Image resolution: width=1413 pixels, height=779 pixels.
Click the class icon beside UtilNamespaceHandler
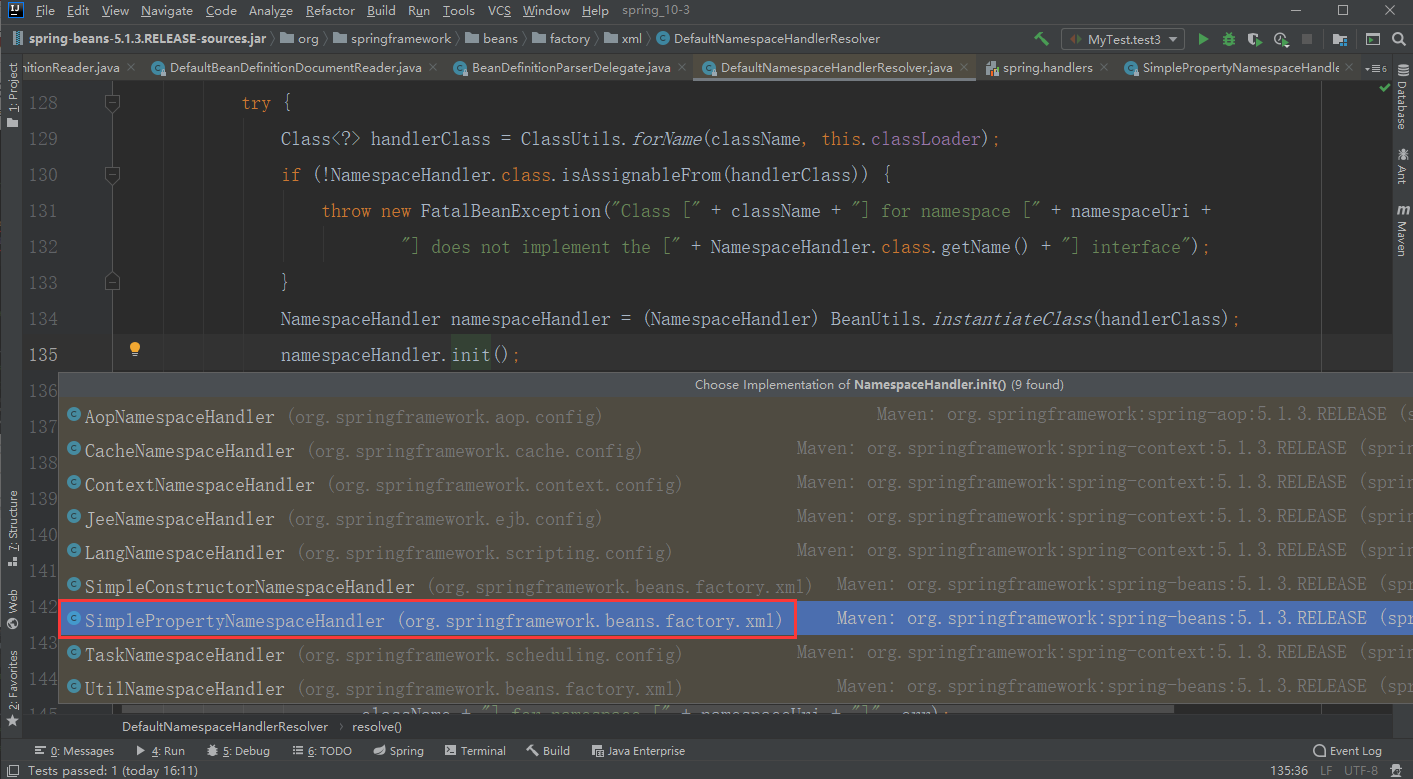tap(74, 687)
